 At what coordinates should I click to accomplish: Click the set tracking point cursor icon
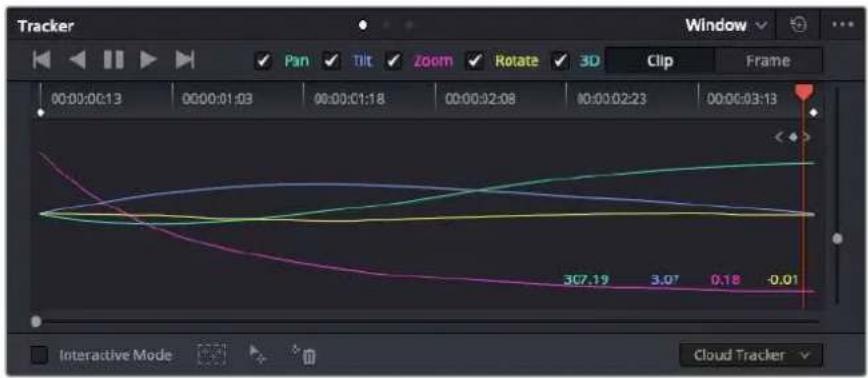[x=257, y=355]
